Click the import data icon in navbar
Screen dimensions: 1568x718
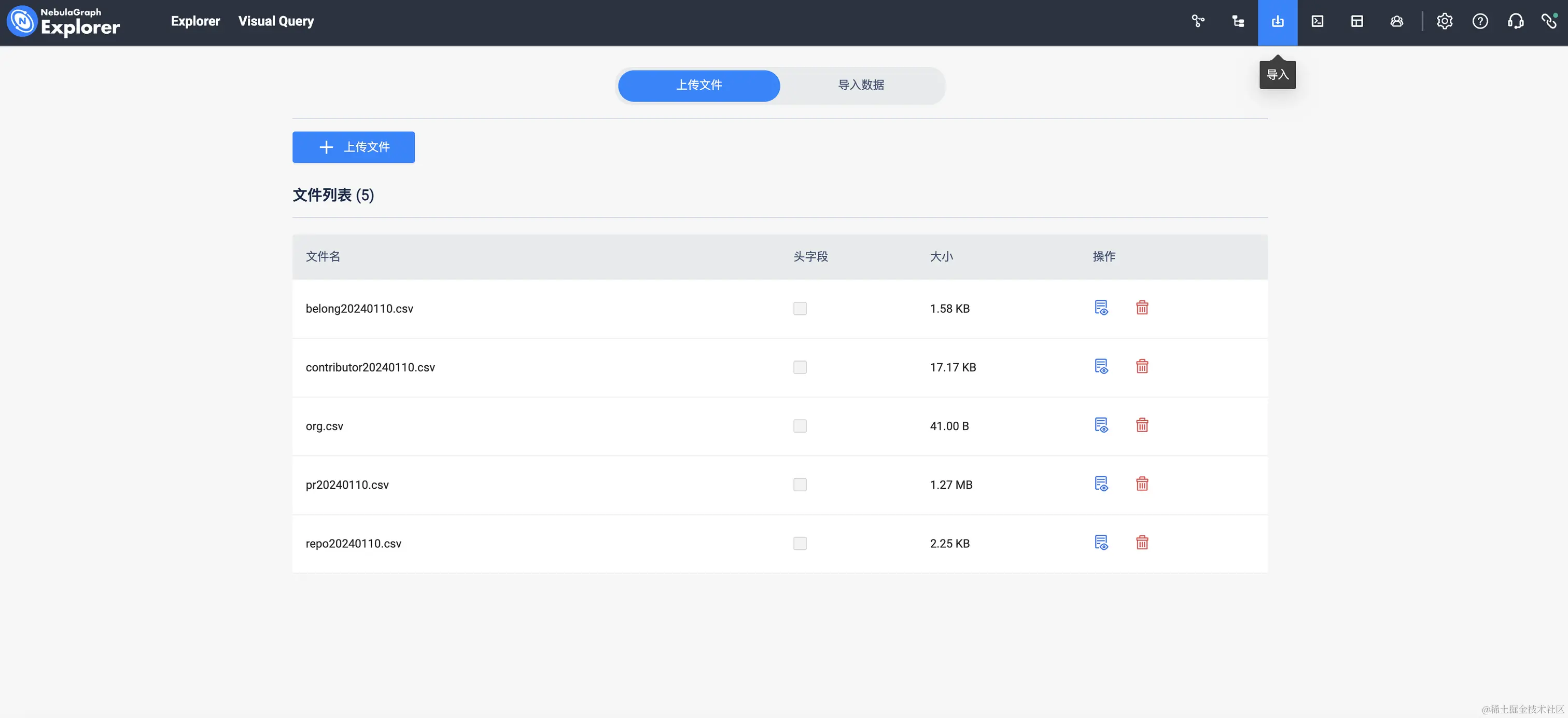[1277, 21]
